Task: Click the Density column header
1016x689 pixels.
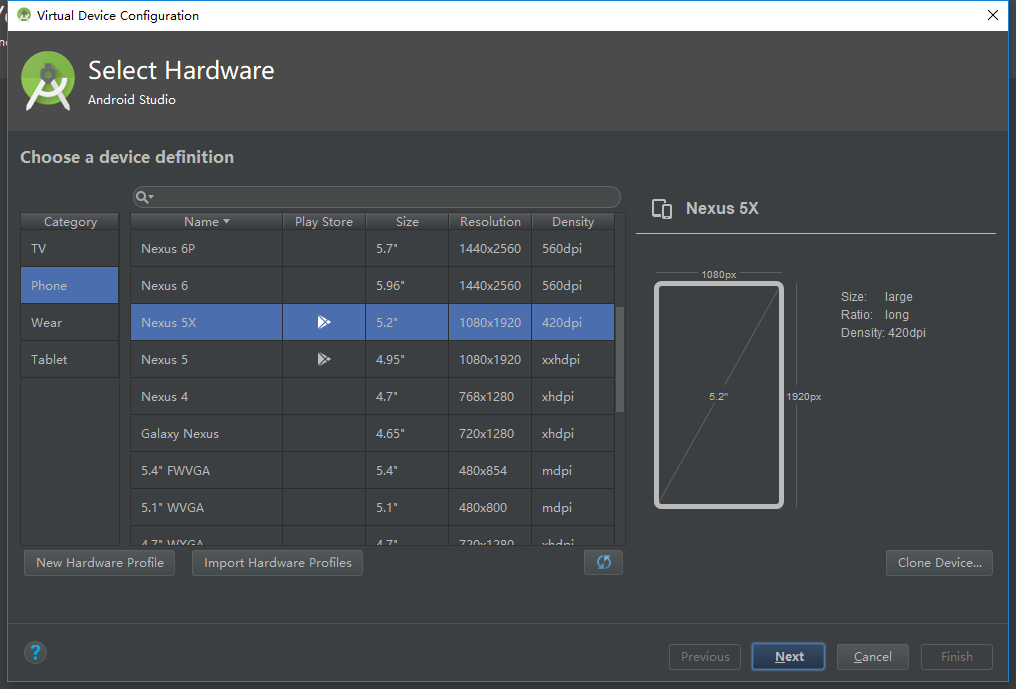Action: pos(573,222)
